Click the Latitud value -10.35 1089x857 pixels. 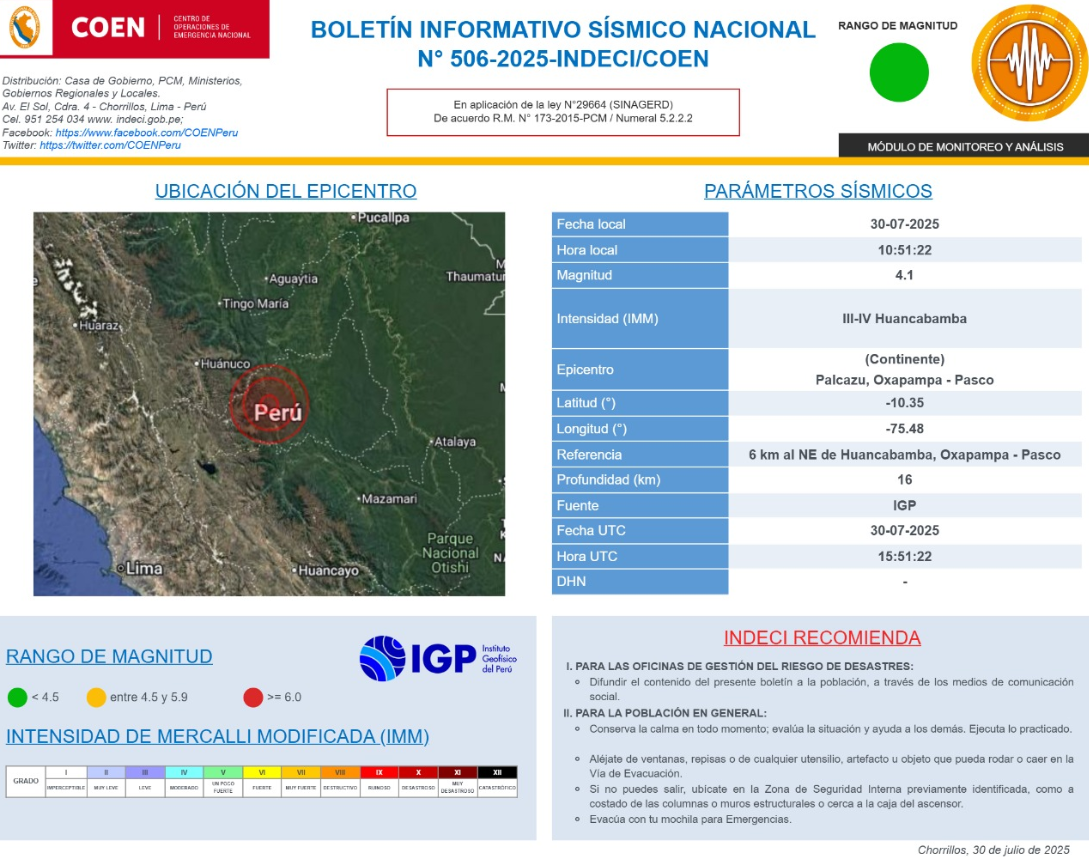(904, 403)
